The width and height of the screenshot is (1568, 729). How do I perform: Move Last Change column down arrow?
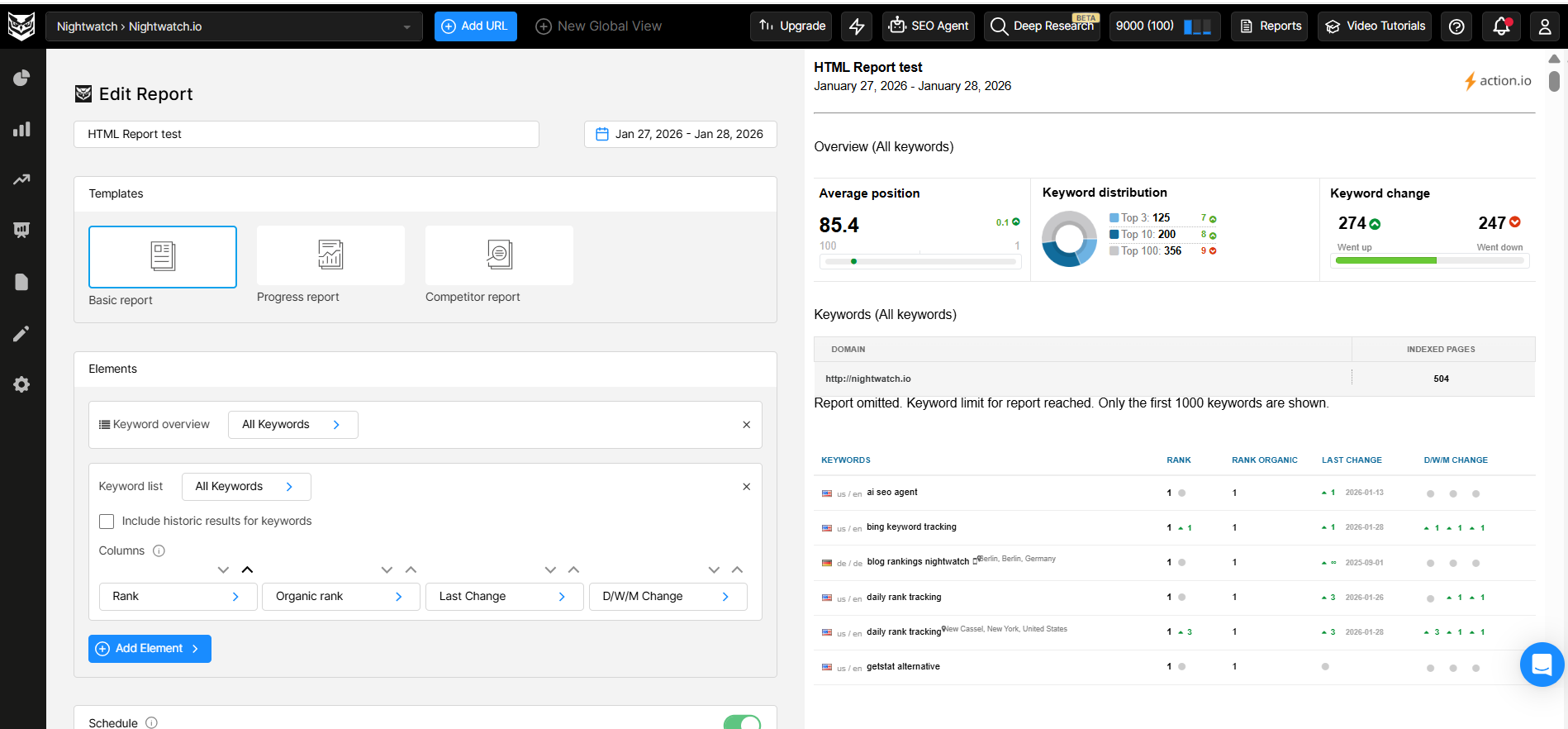[550, 569]
